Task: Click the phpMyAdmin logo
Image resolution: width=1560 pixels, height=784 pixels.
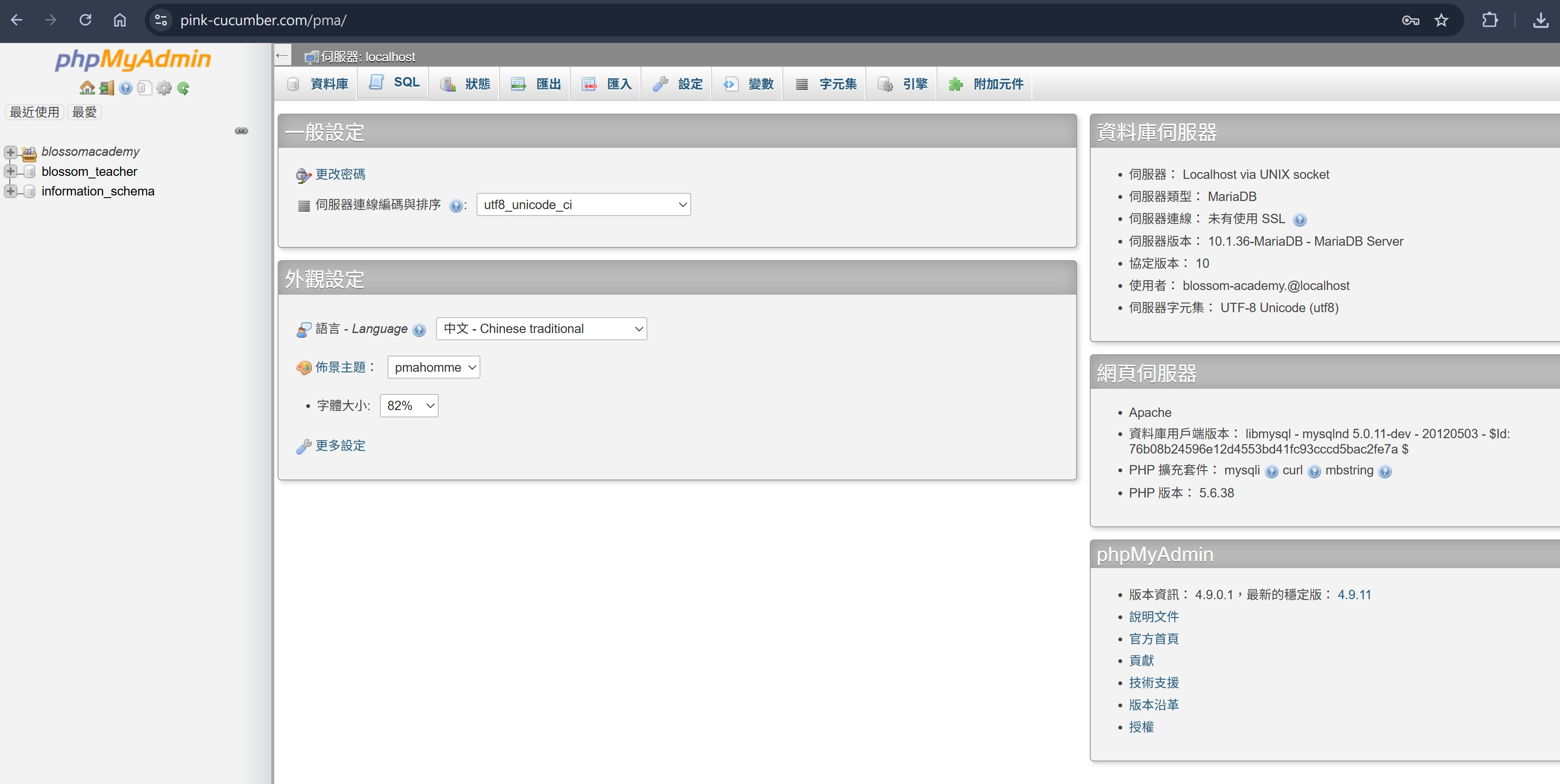Action: (133, 59)
